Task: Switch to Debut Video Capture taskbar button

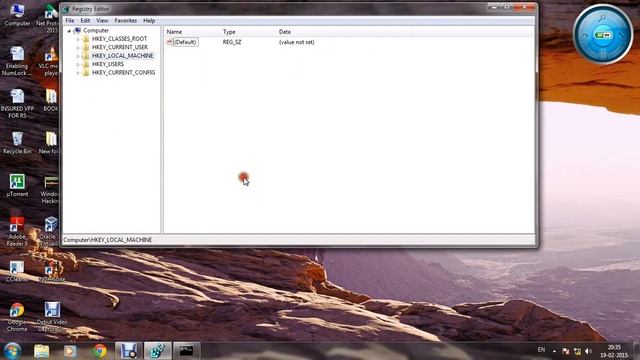Action: 129,351
